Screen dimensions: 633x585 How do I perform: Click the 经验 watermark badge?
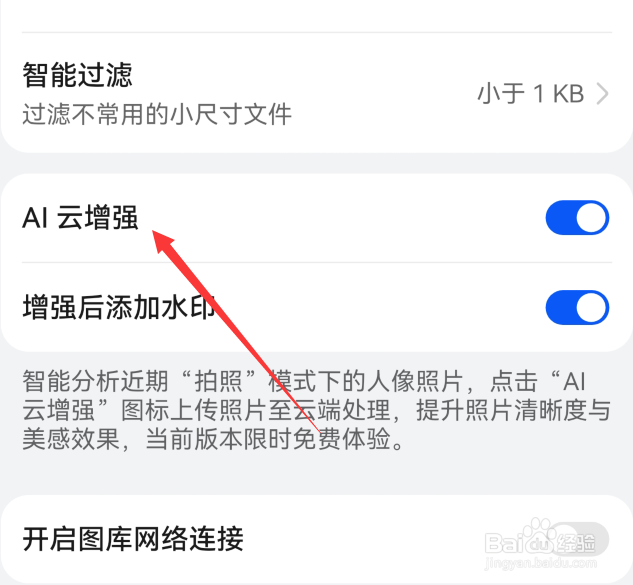click(576, 543)
